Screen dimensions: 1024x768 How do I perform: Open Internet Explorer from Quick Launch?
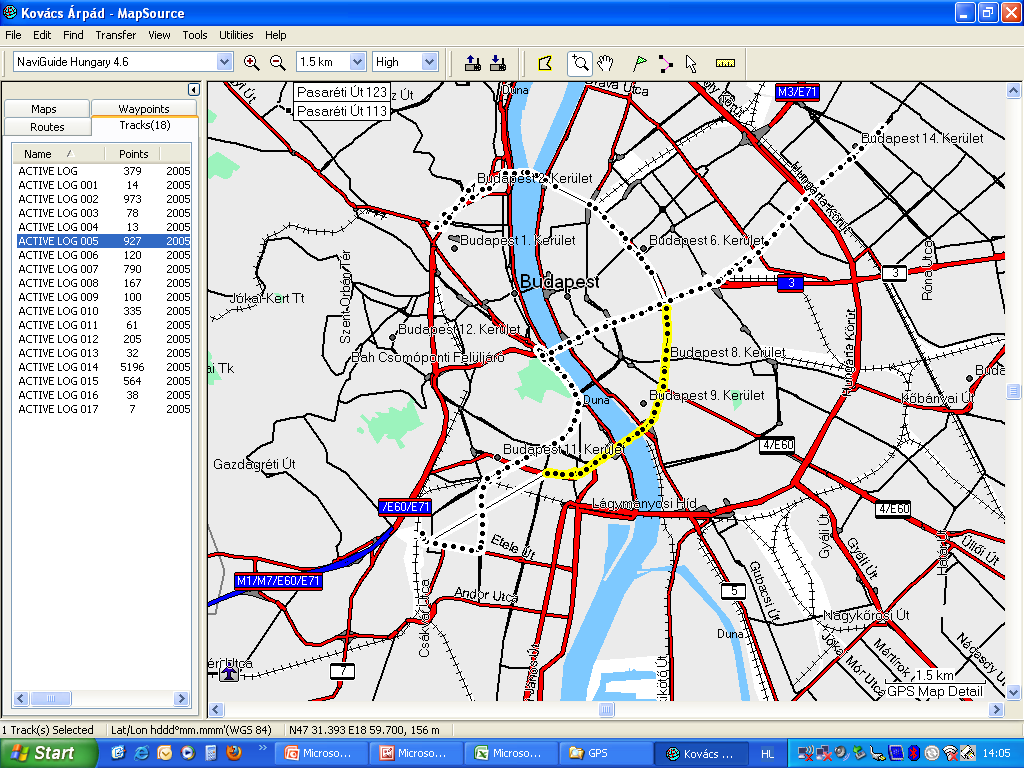(x=141, y=753)
